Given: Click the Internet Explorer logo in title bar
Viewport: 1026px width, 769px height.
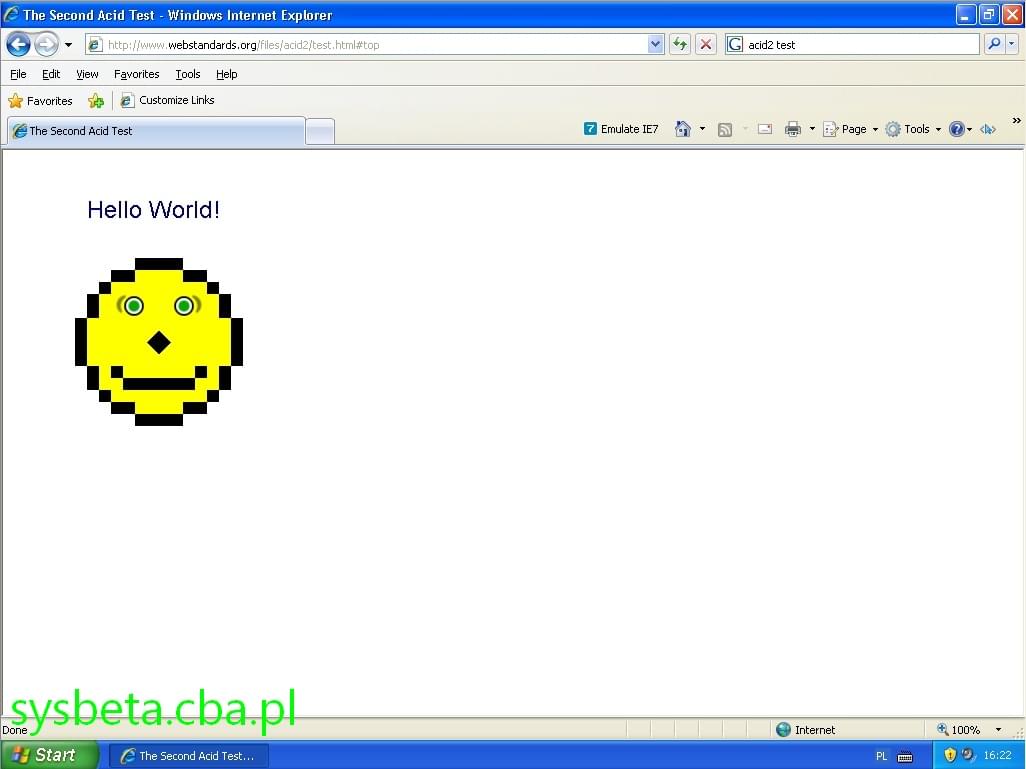Looking at the screenshot, I should coord(11,14).
